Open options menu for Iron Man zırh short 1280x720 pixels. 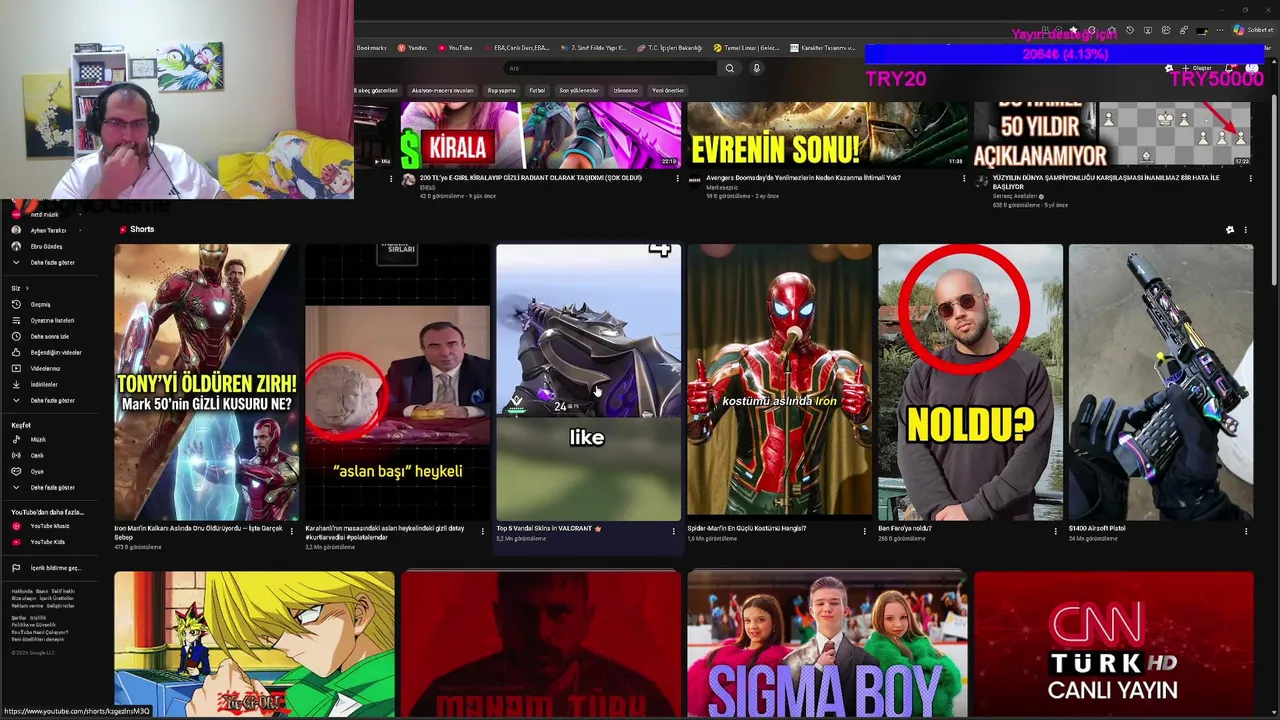292,532
